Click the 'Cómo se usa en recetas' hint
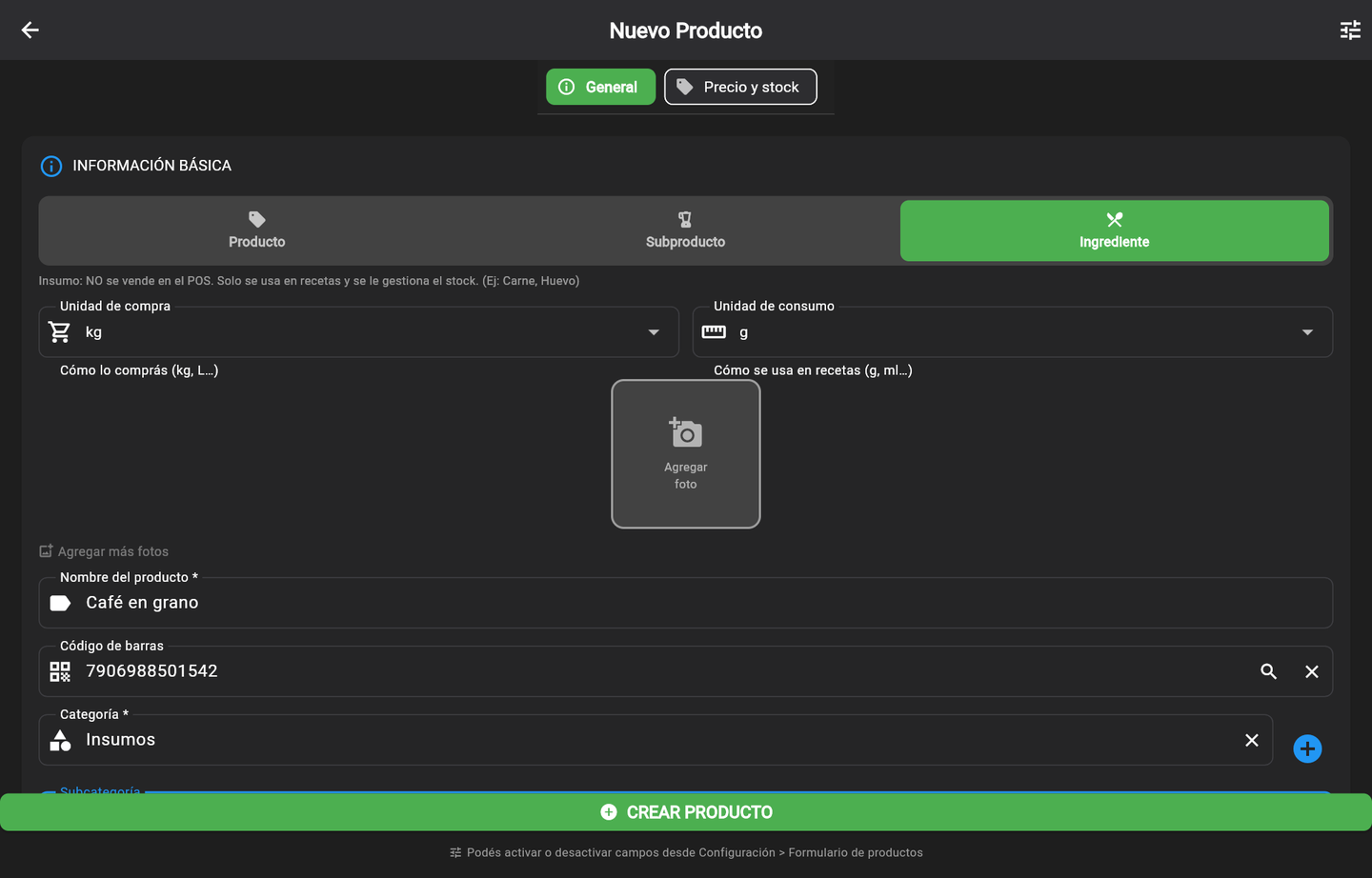Screen dimensions: 1372x878 pyautogui.click(x=813, y=370)
